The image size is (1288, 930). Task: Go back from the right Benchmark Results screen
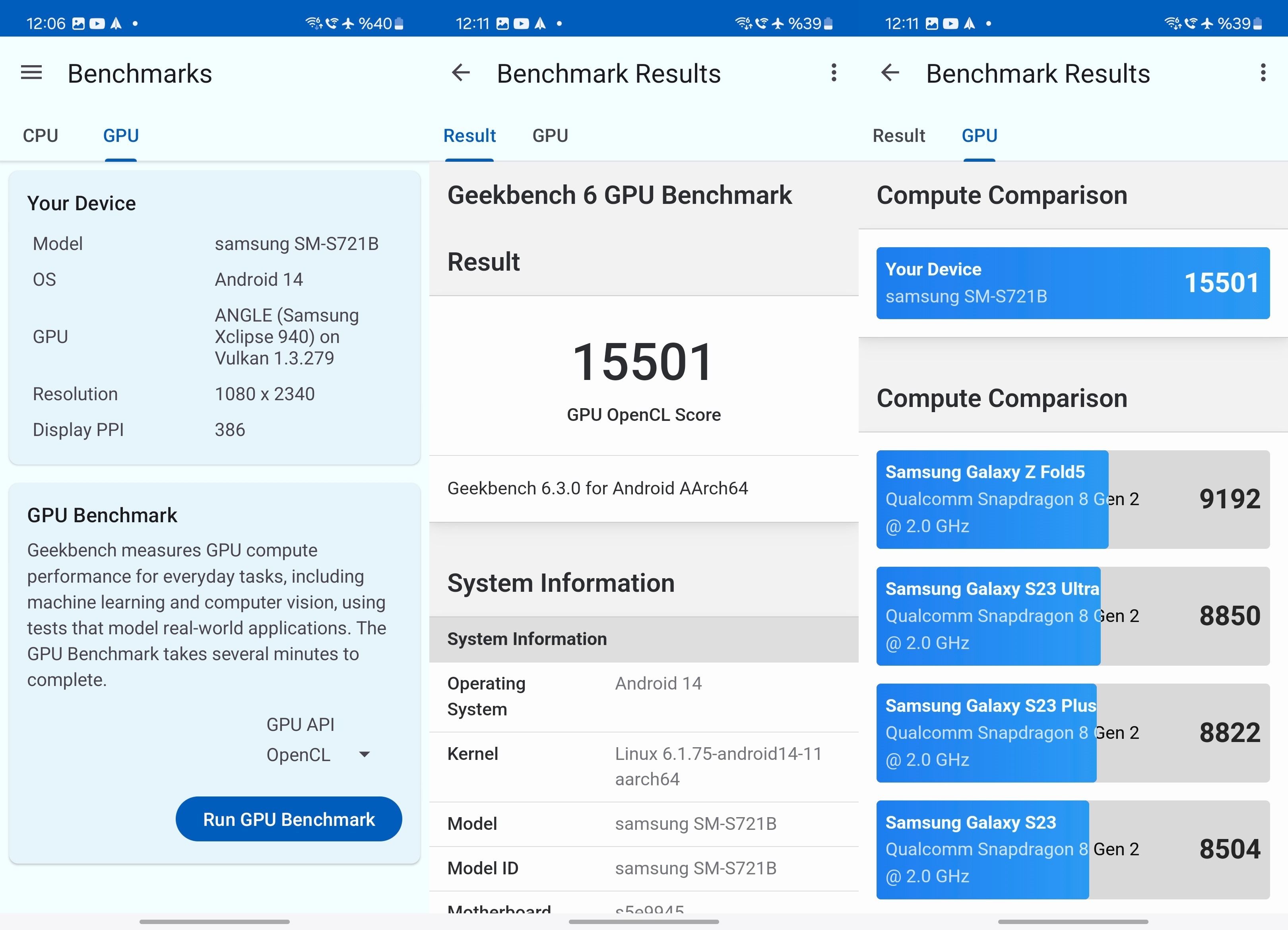890,73
